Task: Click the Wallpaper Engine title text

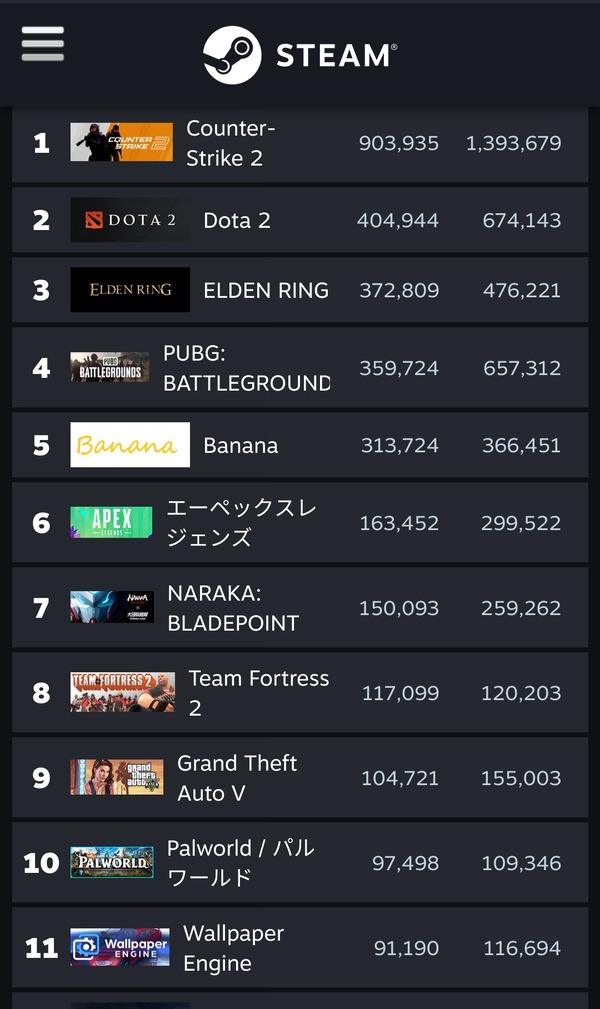Action: tap(233, 948)
